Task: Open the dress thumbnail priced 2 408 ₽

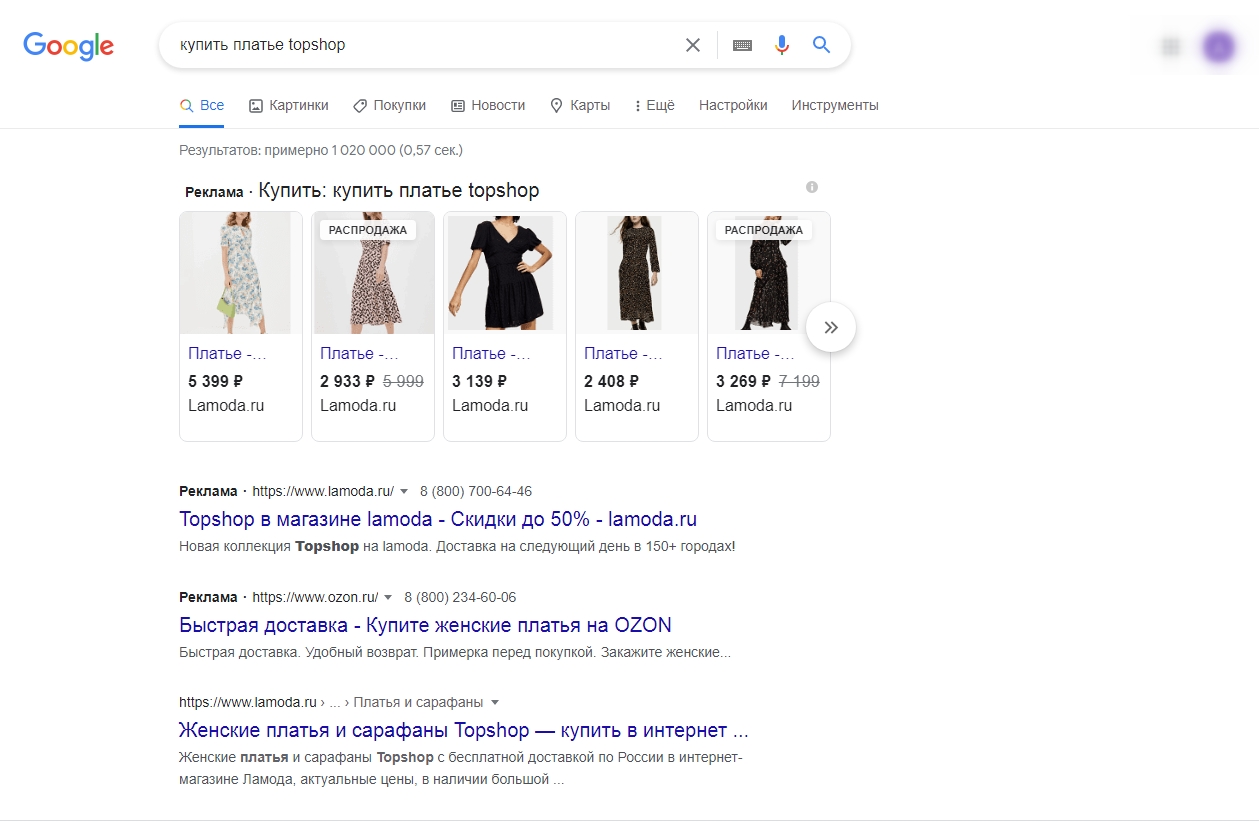Action: pos(637,272)
